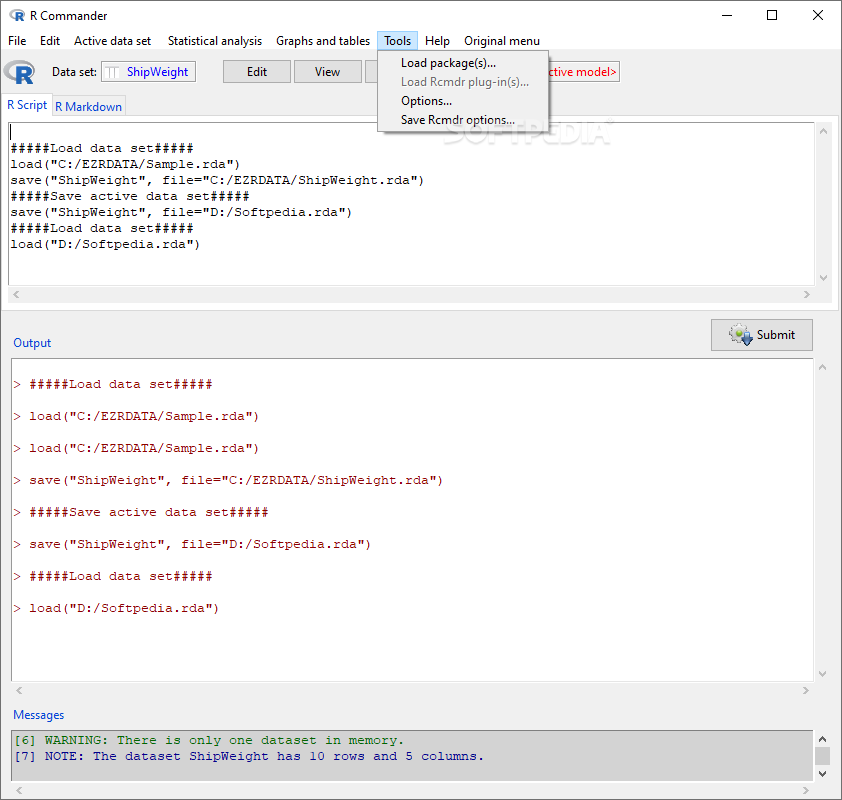Image resolution: width=842 pixels, height=800 pixels.
Task: Click message [6] WARNING only one dataset
Action: pos(209,740)
